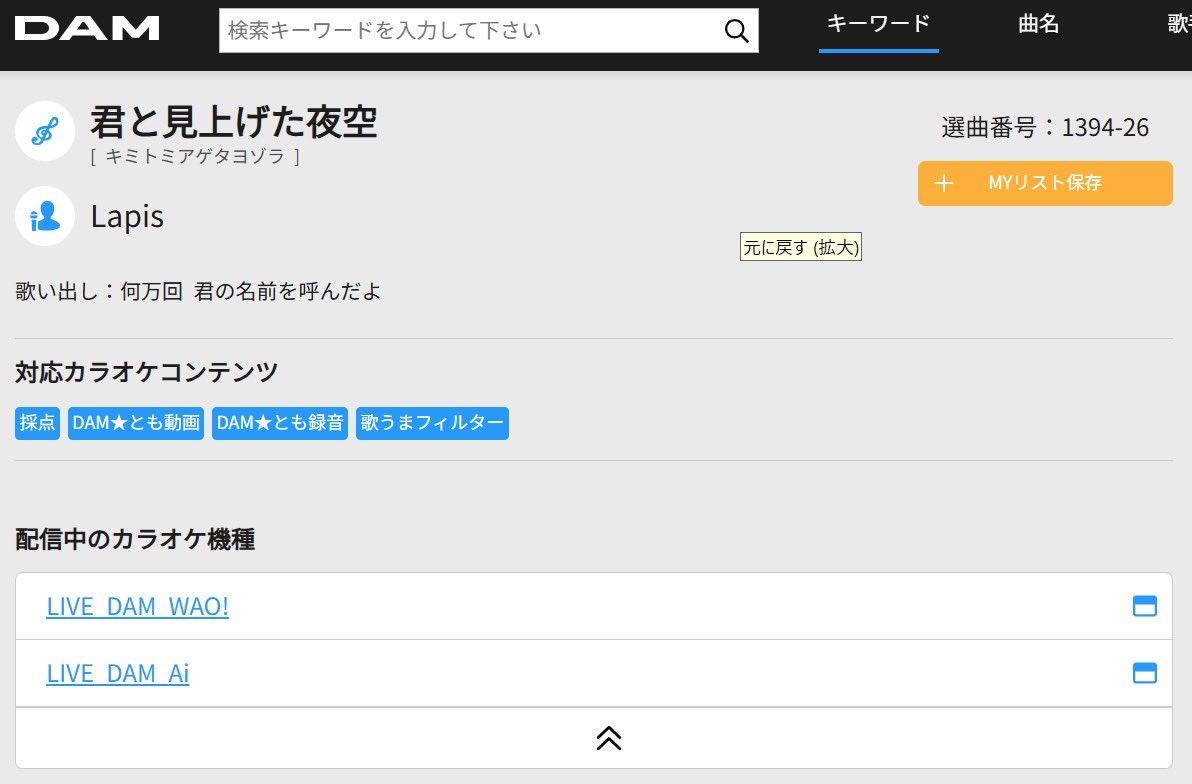Toggle the DAM★とも録音 content badge
This screenshot has width=1192, height=784.
click(x=279, y=423)
